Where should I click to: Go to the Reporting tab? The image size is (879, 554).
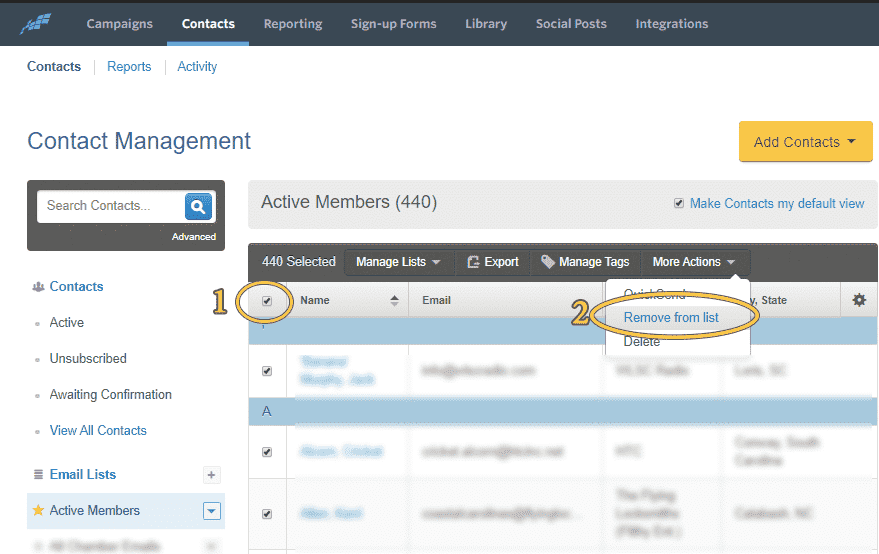[293, 24]
